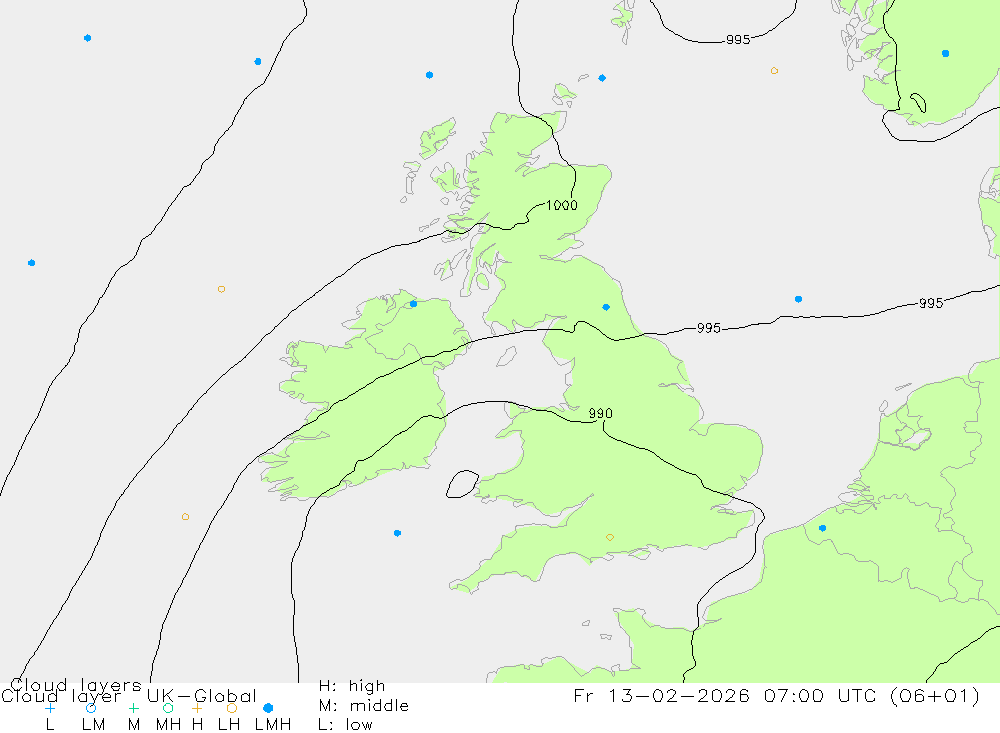Select orange circle beside the northern 995 label
Image resolution: width=1000 pixels, height=733 pixels.
[x=774, y=71]
